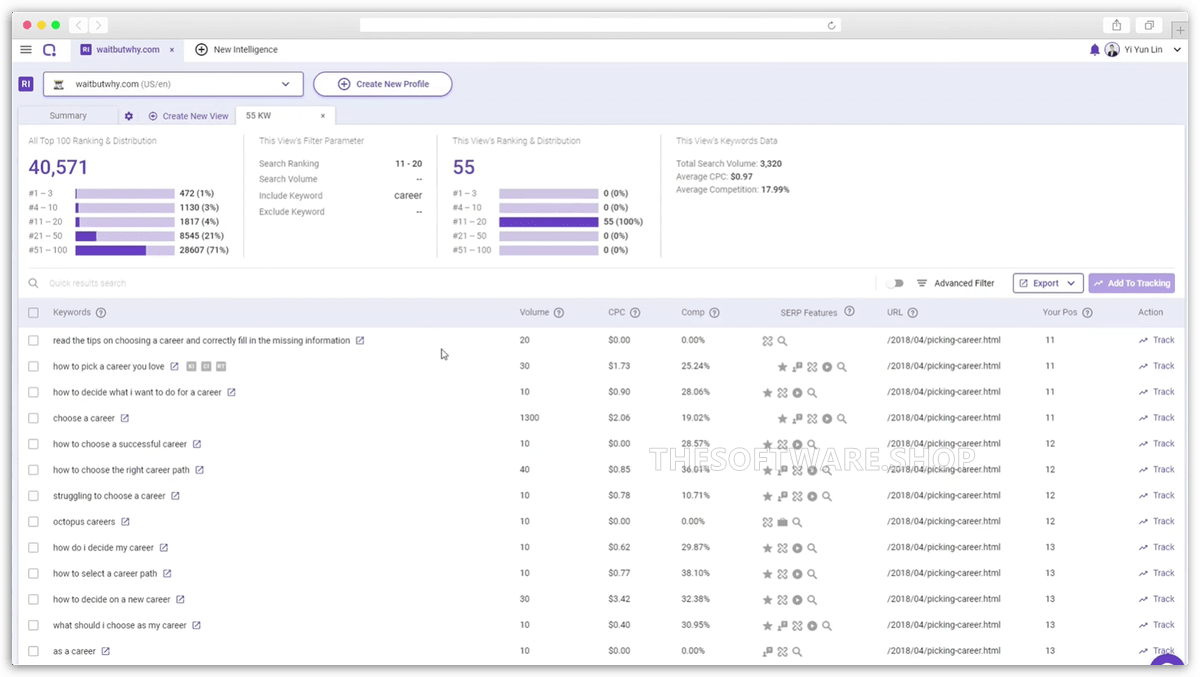The width and height of the screenshot is (1200, 677).
Task: Check the box for 'how to choose a successful career'
Action: click(x=33, y=444)
